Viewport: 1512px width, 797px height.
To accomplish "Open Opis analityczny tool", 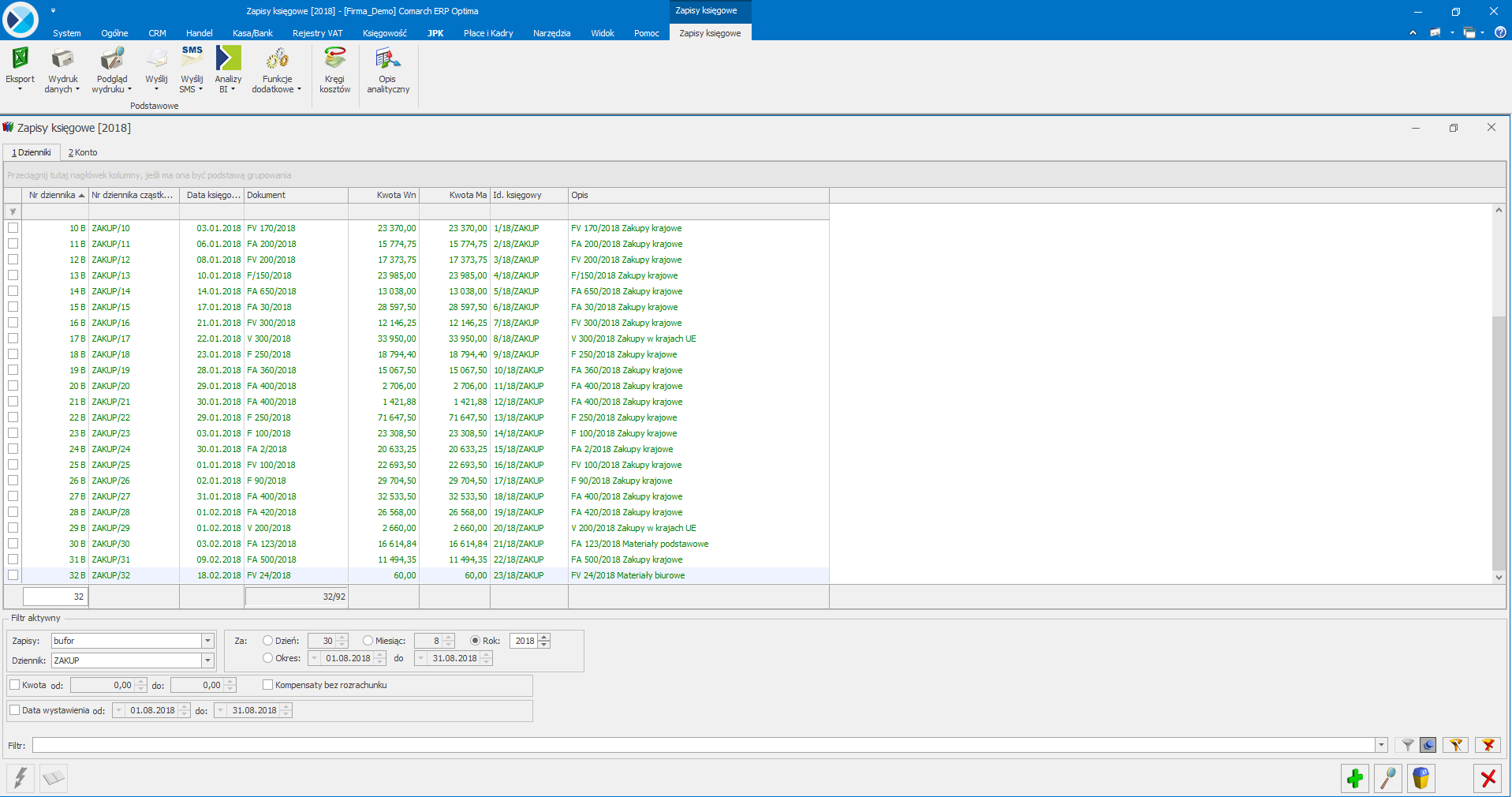I will pos(387,60).
